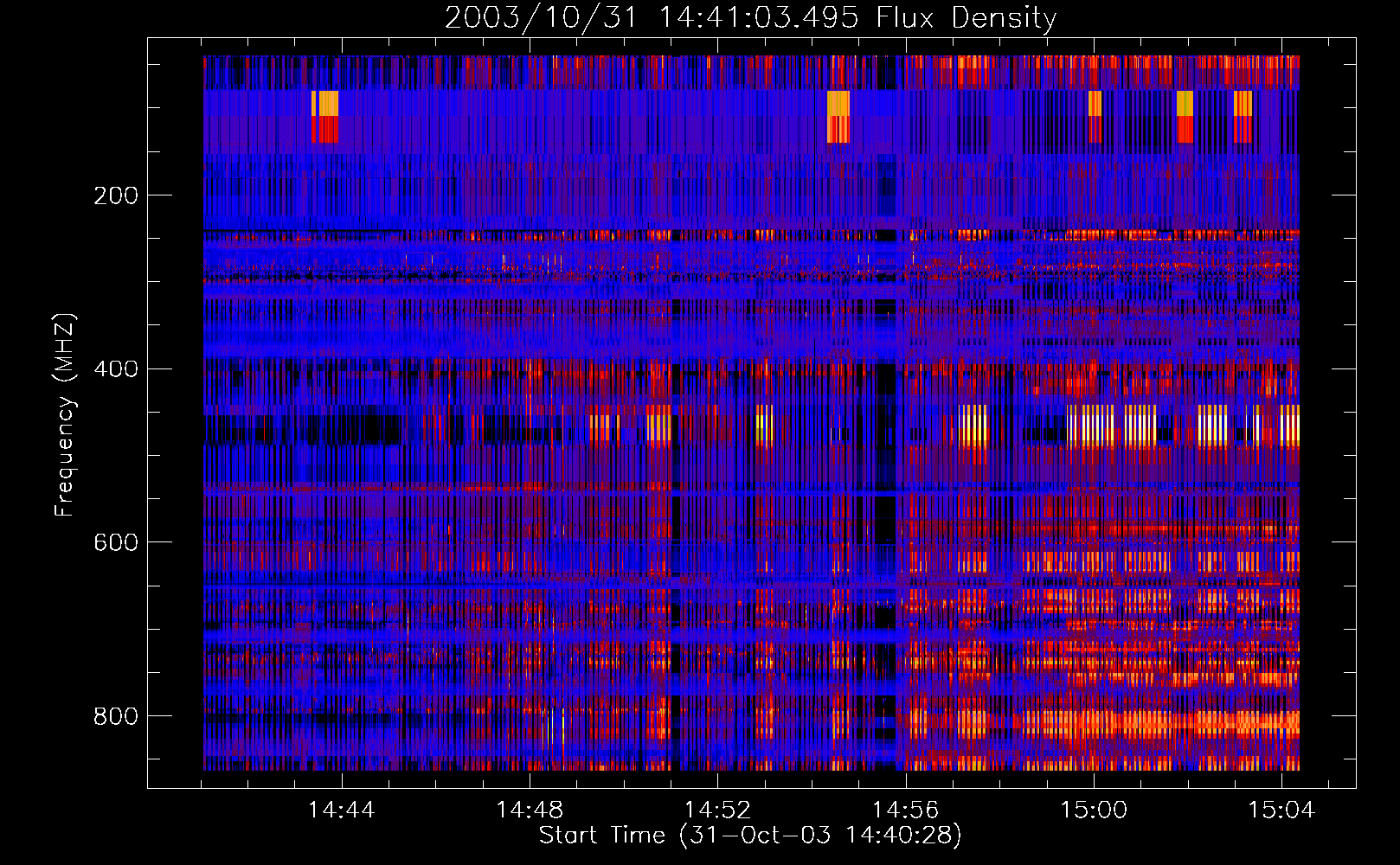Click the 14:56 time tick label
Viewport: 1400px width, 865px height.
coord(905,810)
